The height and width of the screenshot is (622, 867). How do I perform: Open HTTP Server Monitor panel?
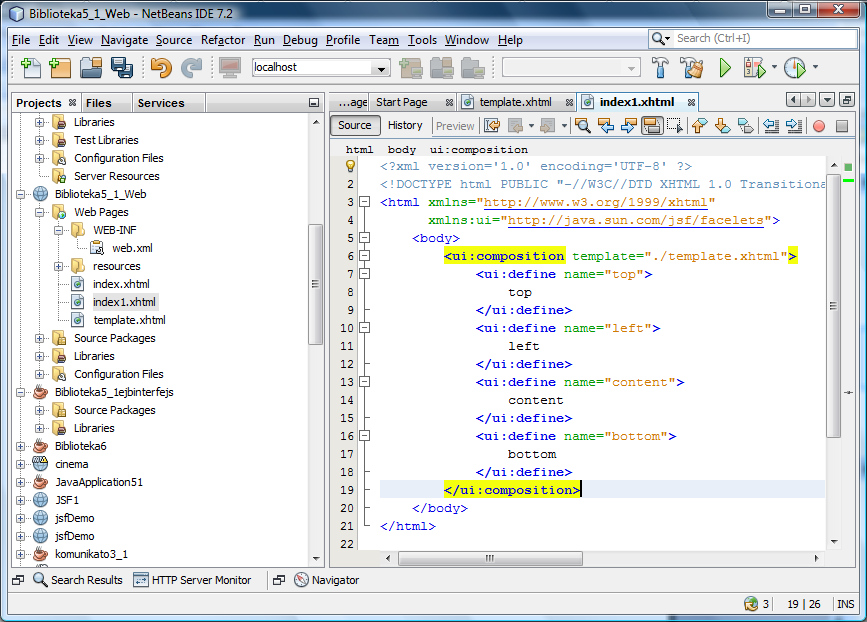(x=192, y=580)
